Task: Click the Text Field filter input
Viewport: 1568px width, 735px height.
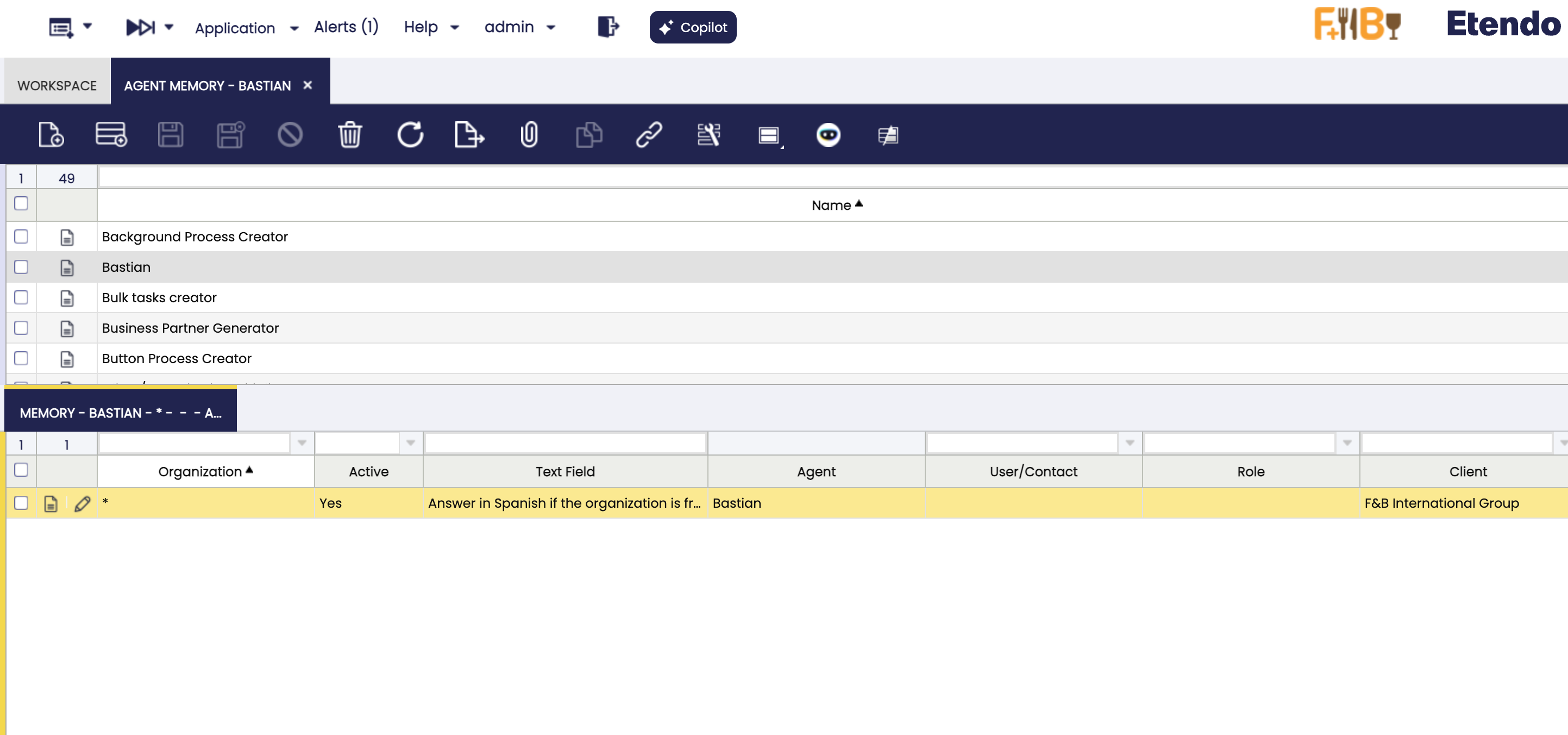Action: click(565, 443)
